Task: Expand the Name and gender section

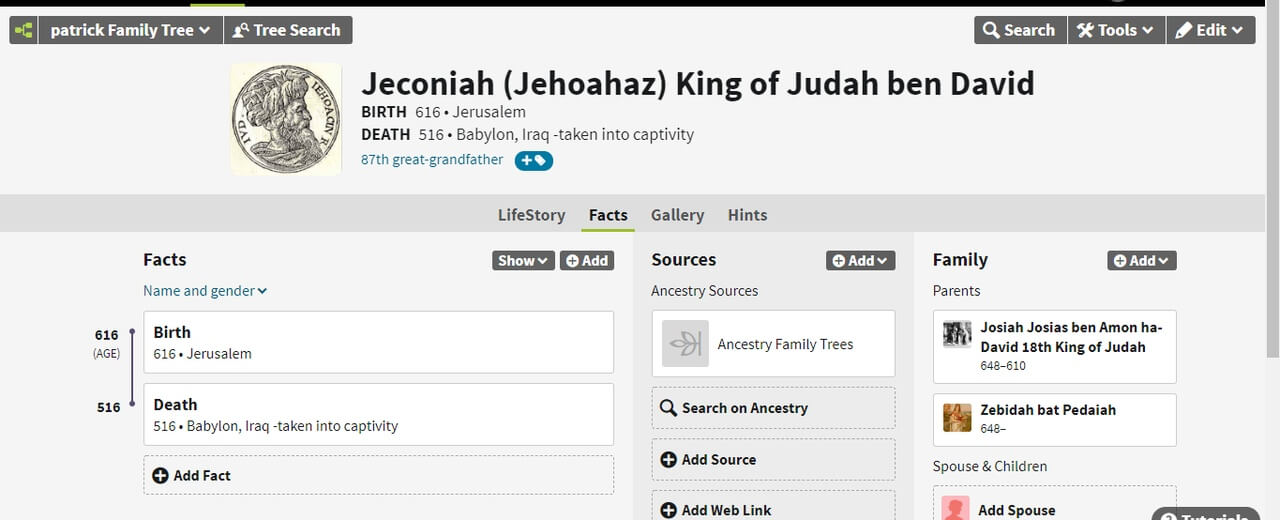Action: coord(205,291)
